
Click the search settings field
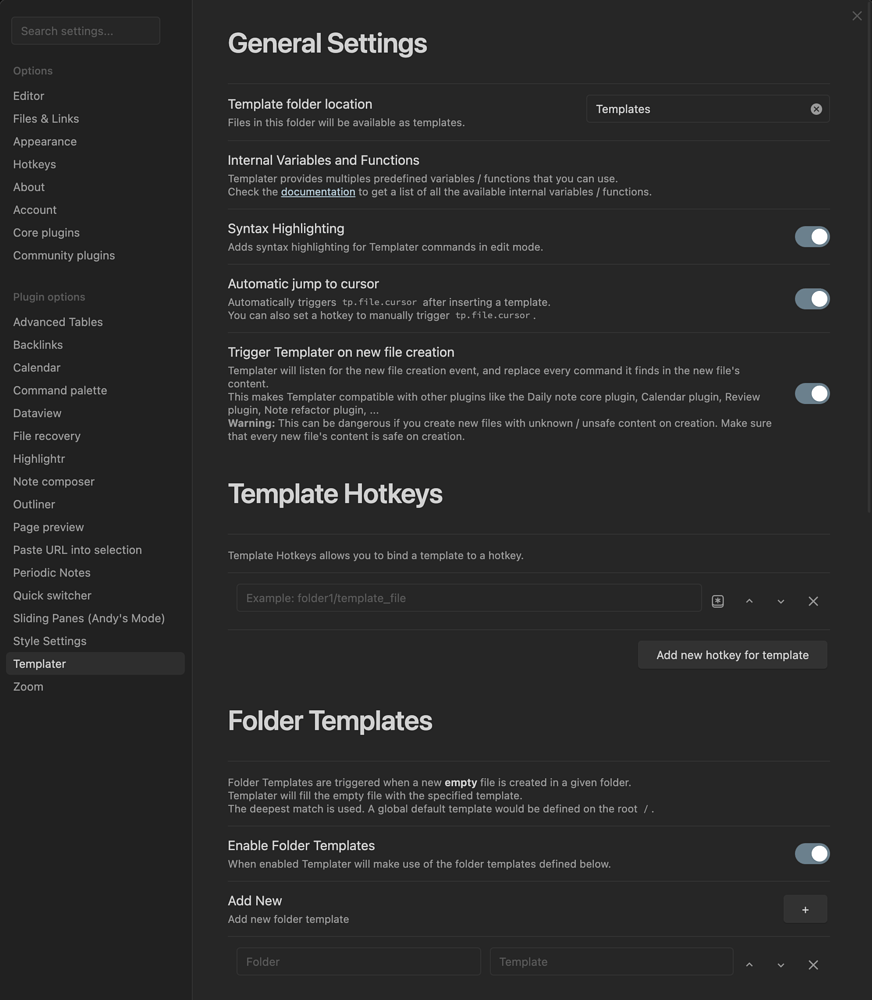[85, 30]
